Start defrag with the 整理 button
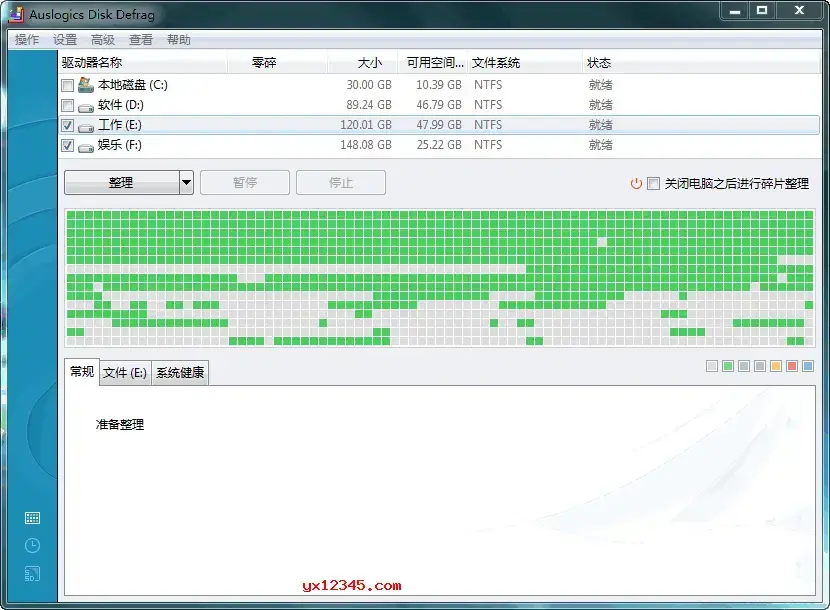830x610 pixels. pos(122,183)
